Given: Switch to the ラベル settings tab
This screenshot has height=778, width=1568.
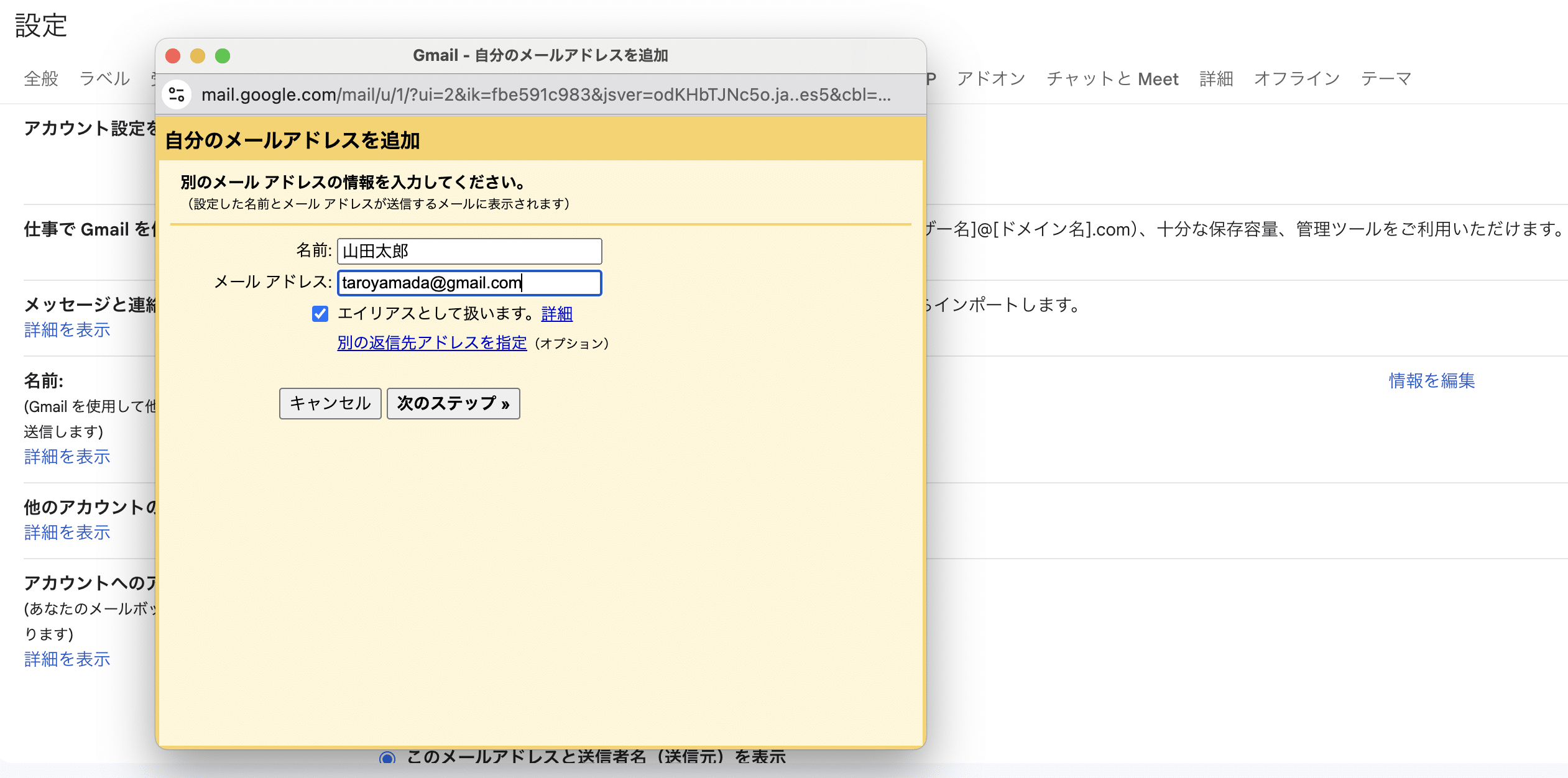Looking at the screenshot, I should point(105,79).
